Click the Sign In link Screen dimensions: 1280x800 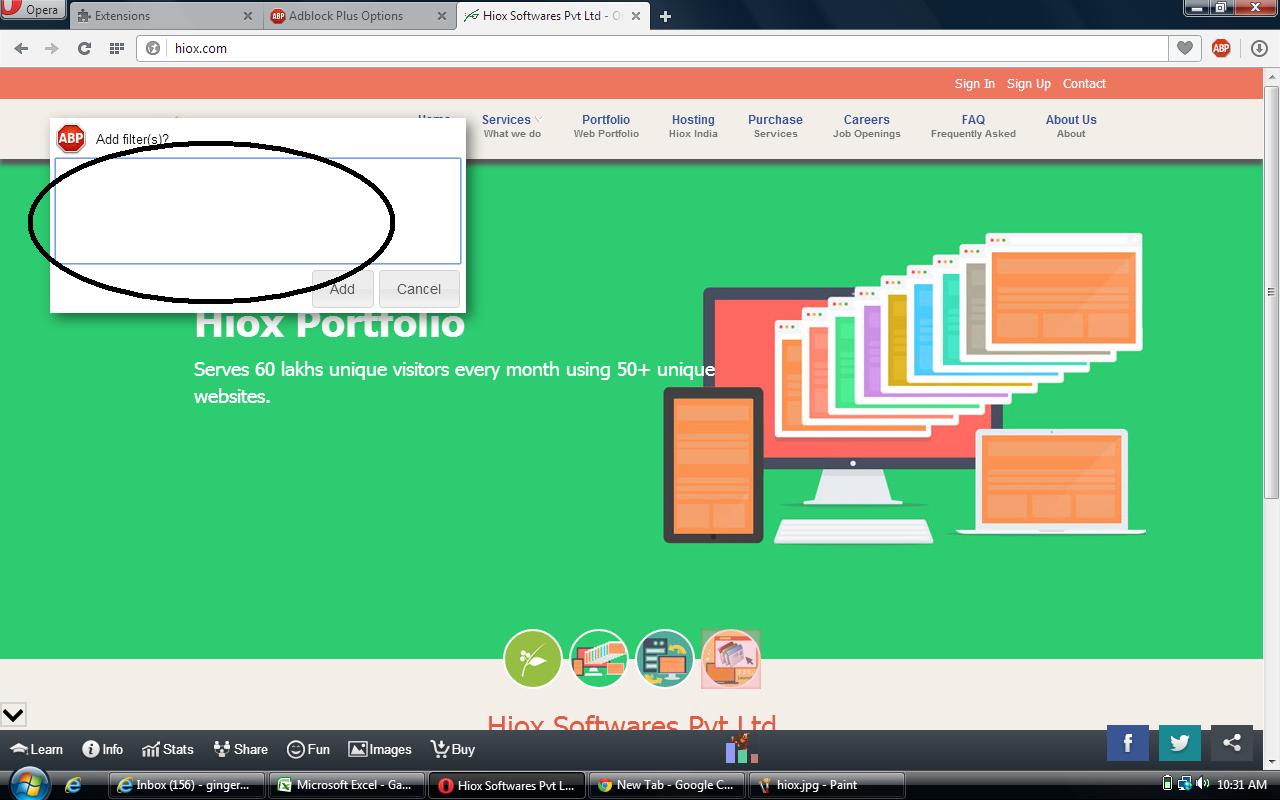[x=974, y=84]
